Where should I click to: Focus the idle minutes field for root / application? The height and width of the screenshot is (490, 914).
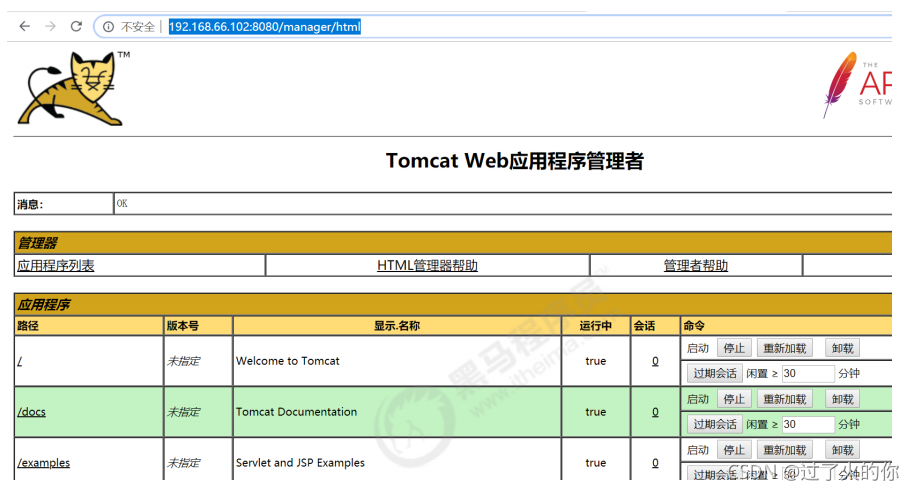pyautogui.click(x=808, y=373)
